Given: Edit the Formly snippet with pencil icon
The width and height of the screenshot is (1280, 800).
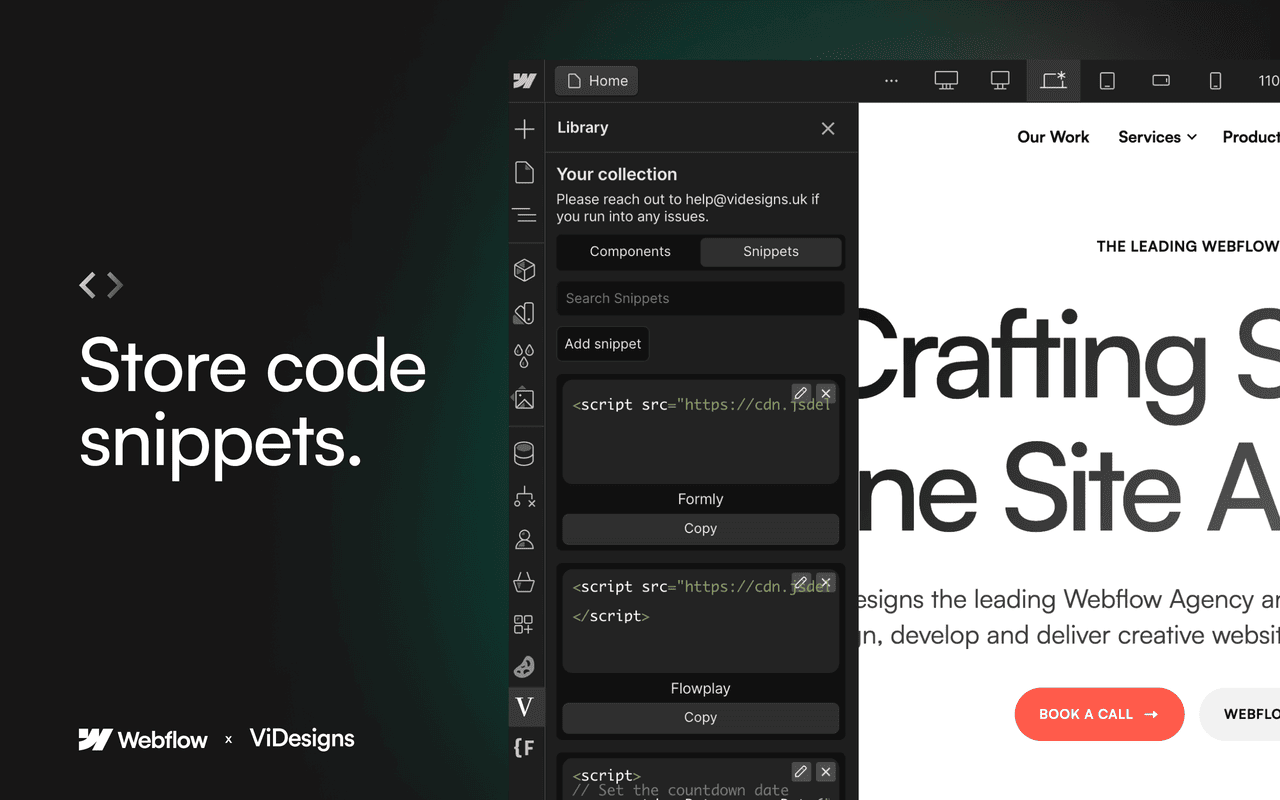Looking at the screenshot, I should click(x=801, y=393).
